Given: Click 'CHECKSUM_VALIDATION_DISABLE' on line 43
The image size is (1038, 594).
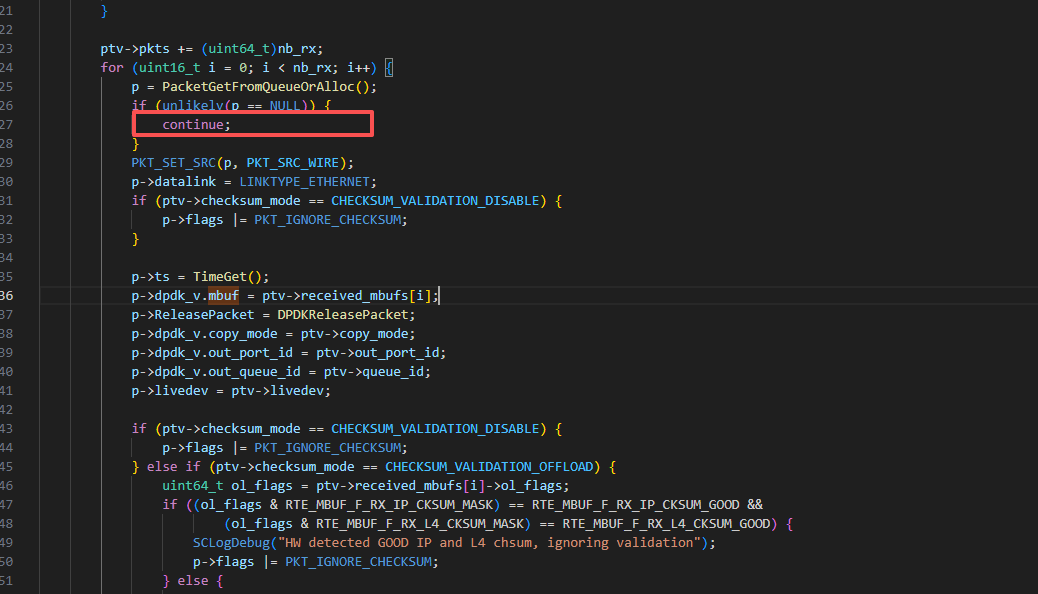Looking at the screenshot, I should coord(436,428).
